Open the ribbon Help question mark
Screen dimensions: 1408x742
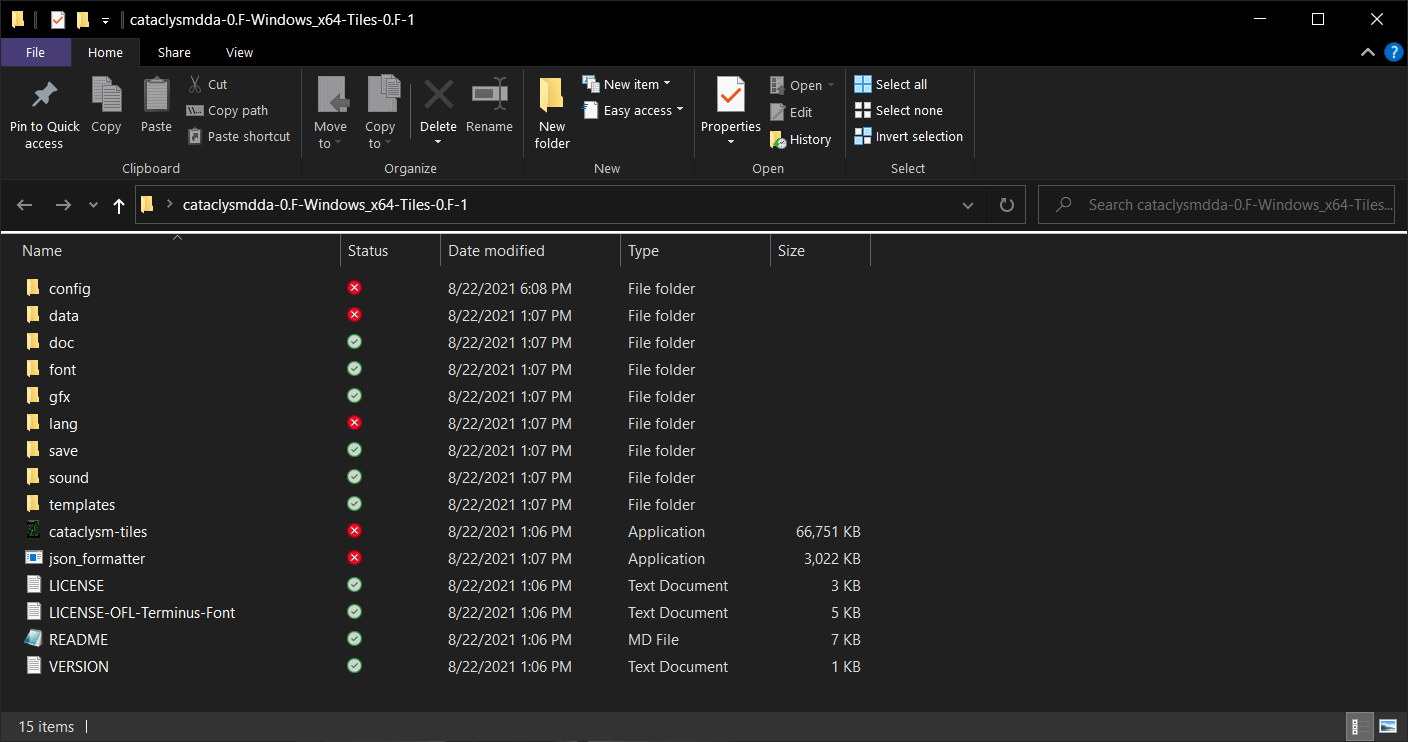click(x=1393, y=52)
